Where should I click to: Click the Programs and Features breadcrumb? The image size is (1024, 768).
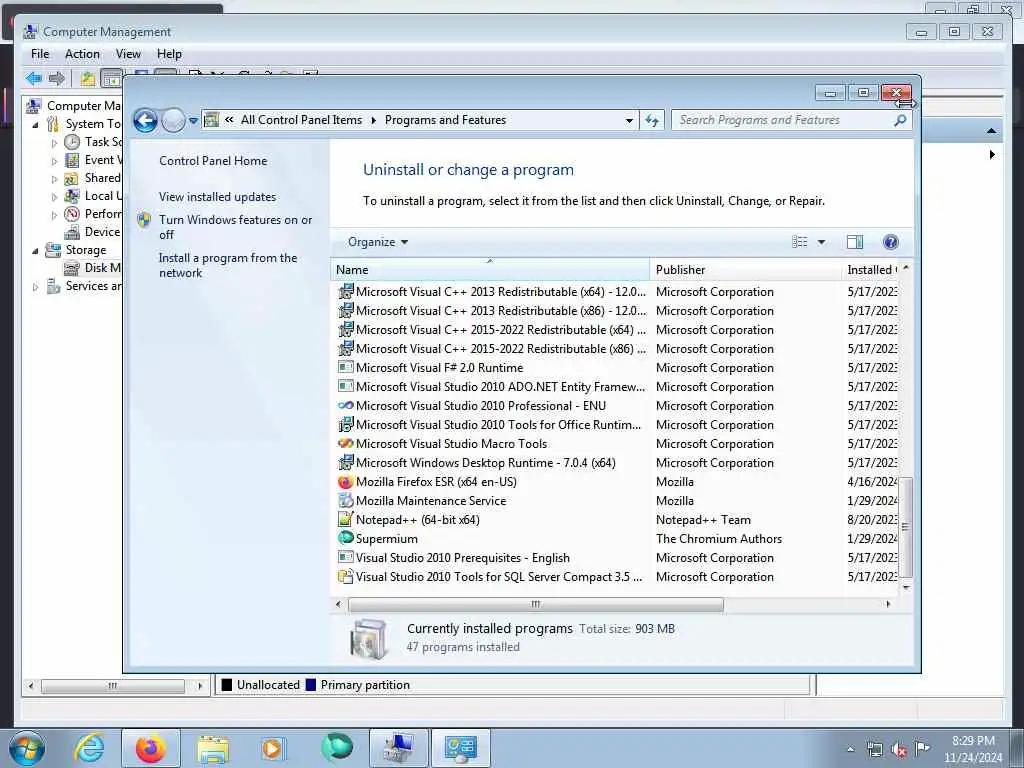click(445, 120)
